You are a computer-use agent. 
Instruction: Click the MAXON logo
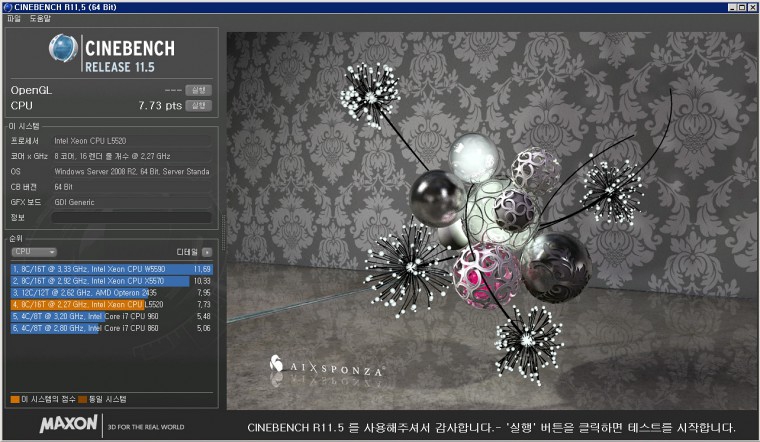tap(68, 424)
